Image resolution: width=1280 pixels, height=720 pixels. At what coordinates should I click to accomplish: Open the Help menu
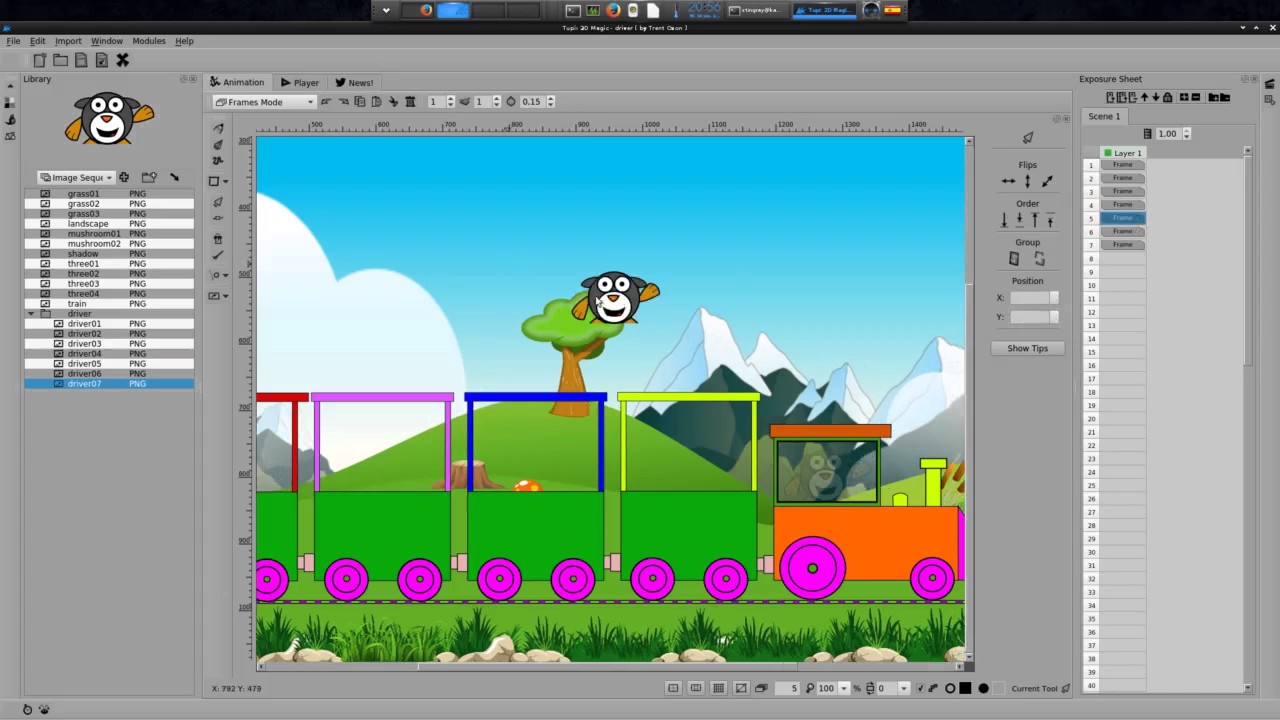[184, 41]
